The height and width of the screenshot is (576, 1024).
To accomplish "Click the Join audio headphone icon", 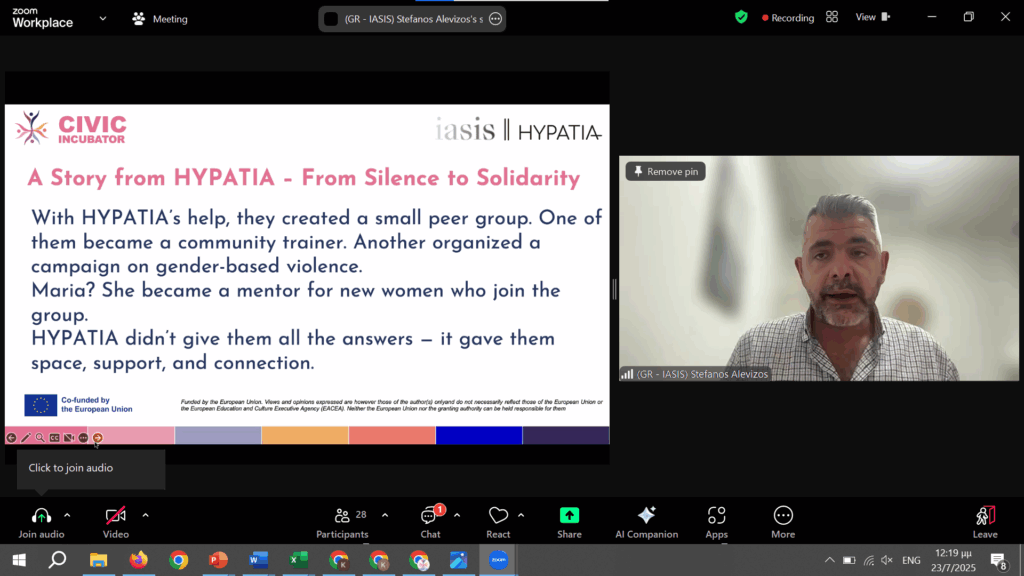I will (x=41, y=516).
